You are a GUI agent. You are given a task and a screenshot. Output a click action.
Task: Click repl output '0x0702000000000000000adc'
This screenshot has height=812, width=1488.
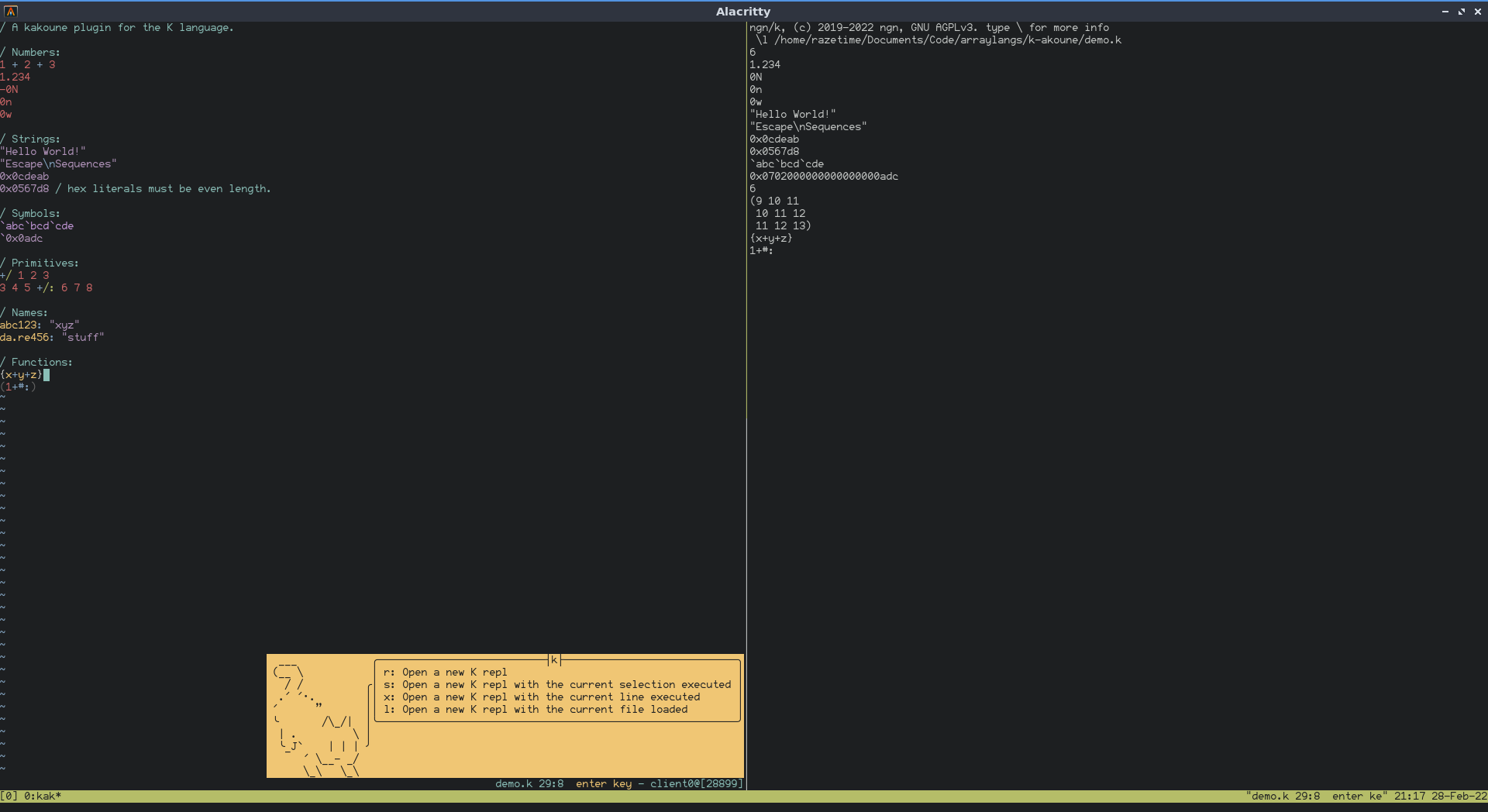(x=824, y=177)
